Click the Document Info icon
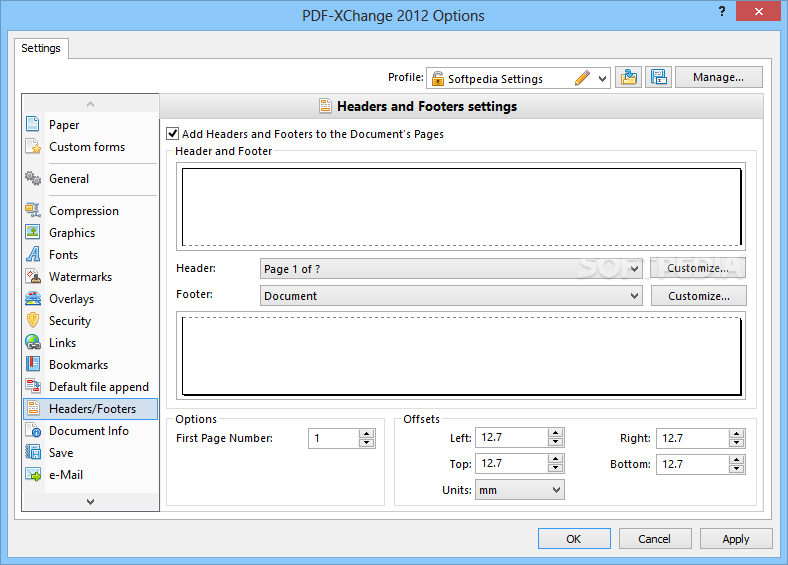788x565 pixels. click(33, 430)
